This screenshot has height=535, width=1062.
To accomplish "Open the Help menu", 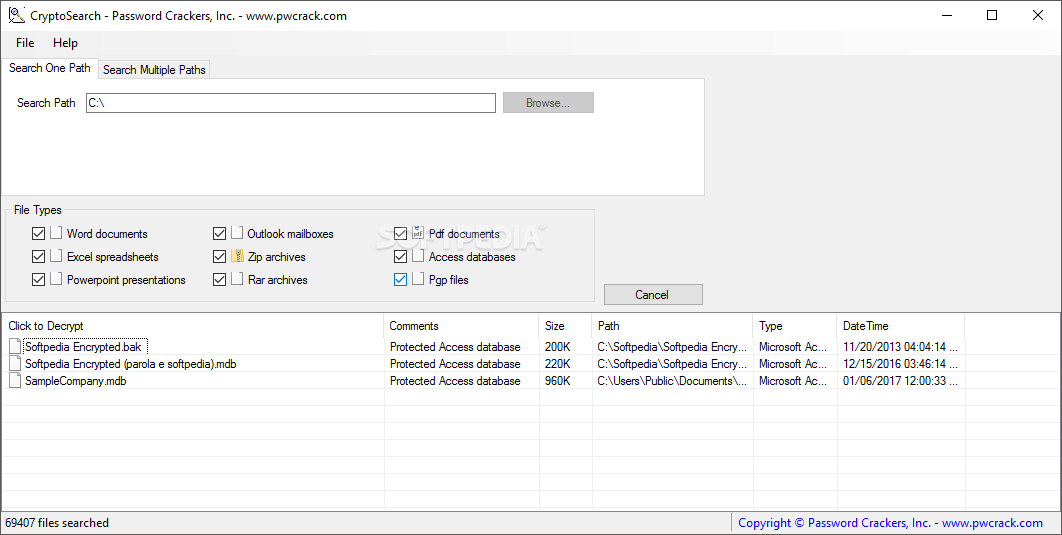I will (65, 43).
